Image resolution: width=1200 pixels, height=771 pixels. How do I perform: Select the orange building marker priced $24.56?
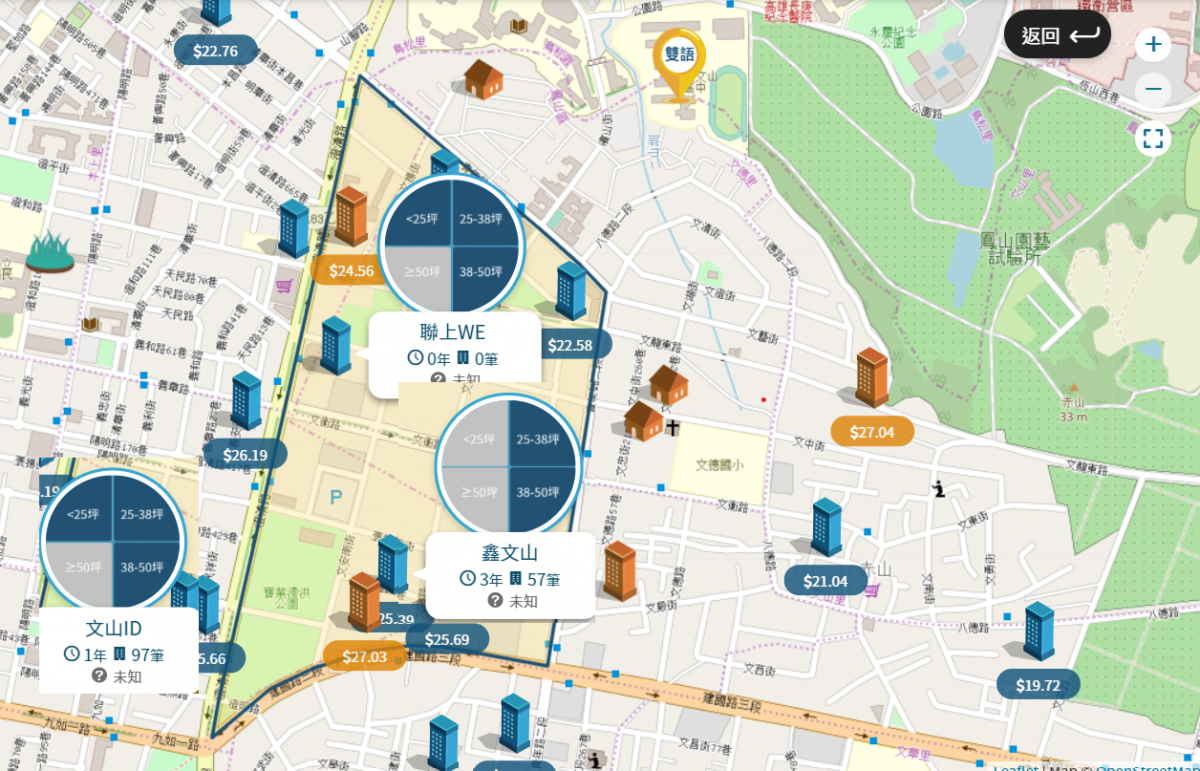pos(351,216)
